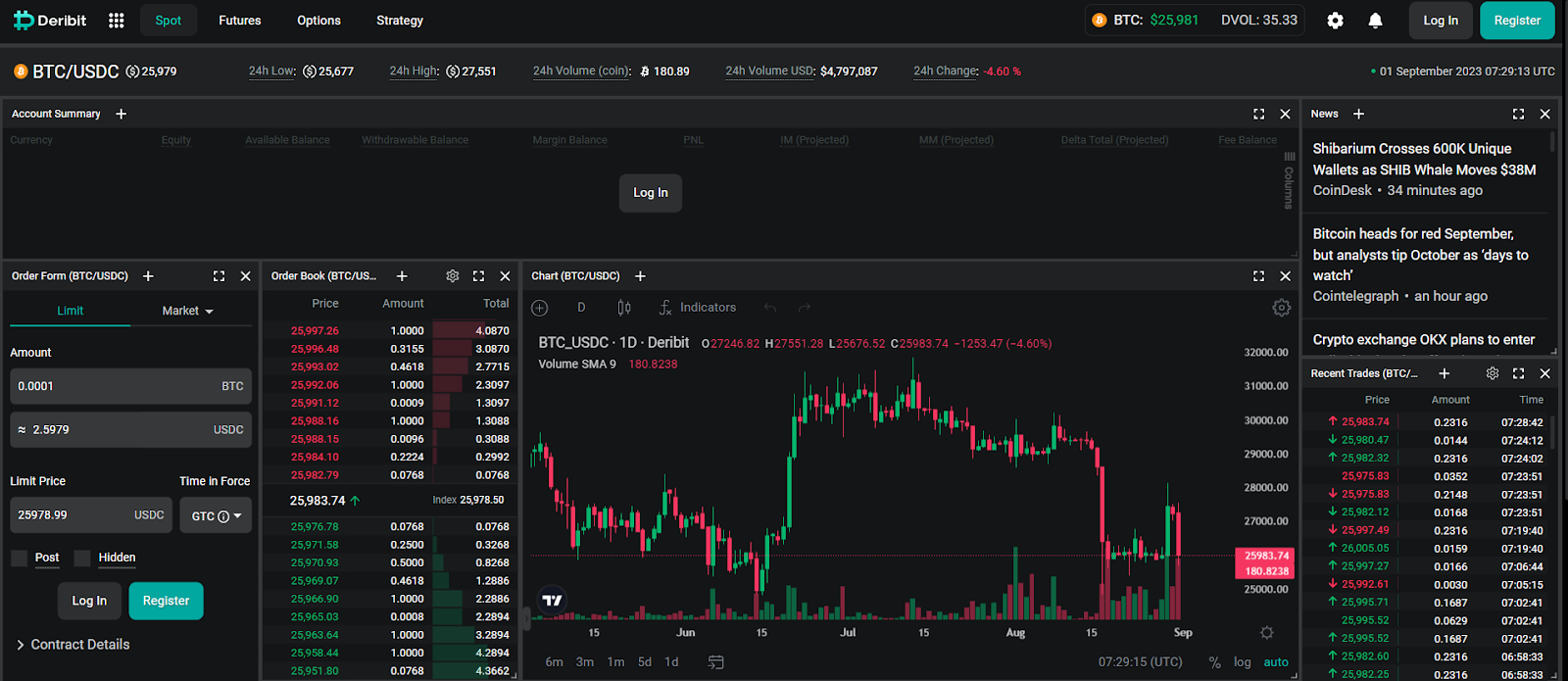
Task: Click compare/add symbol plus icon on chart
Action: (x=539, y=308)
